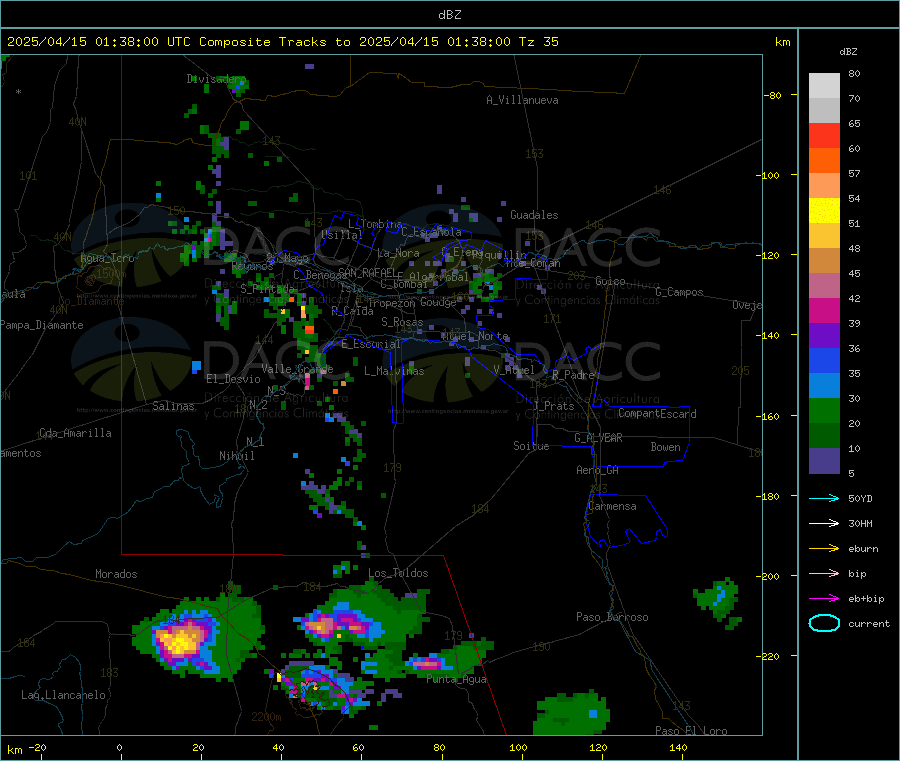This screenshot has height=761, width=900.
Task: Click the S_Rosas map label
Action: pyautogui.click(x=402, y=322)
